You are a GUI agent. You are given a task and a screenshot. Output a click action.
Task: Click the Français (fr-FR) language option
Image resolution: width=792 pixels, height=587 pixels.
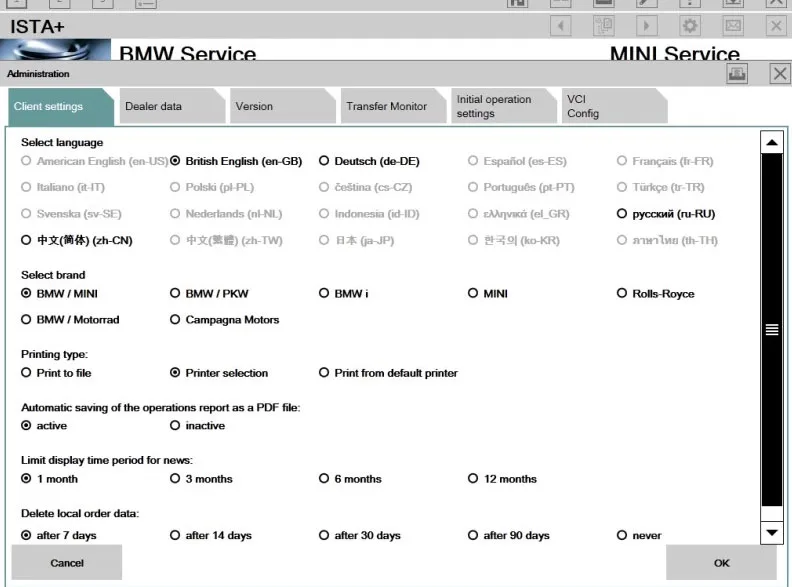click(x=665, y=161)
